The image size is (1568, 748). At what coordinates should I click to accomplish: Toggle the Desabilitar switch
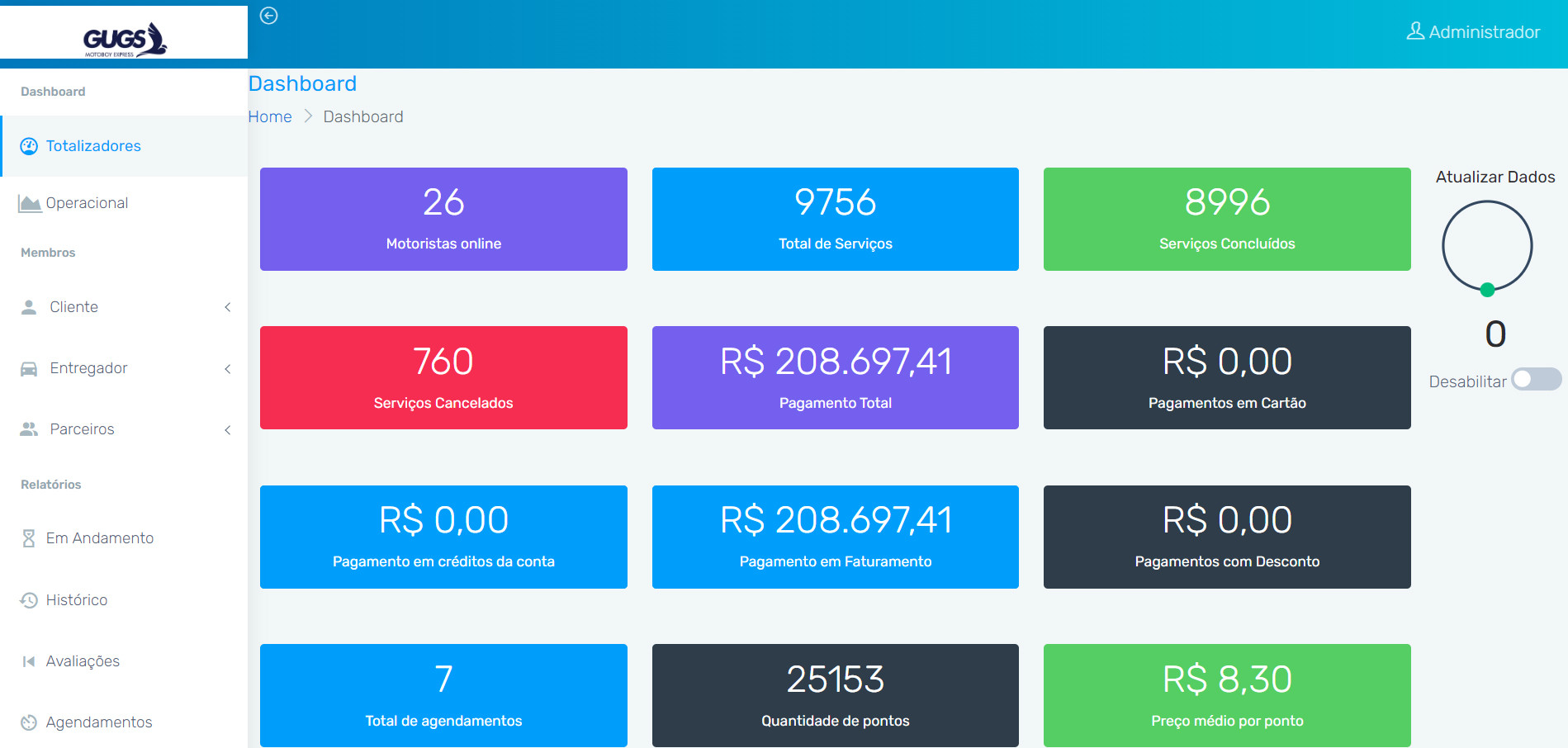click(x=1536, y=379)
